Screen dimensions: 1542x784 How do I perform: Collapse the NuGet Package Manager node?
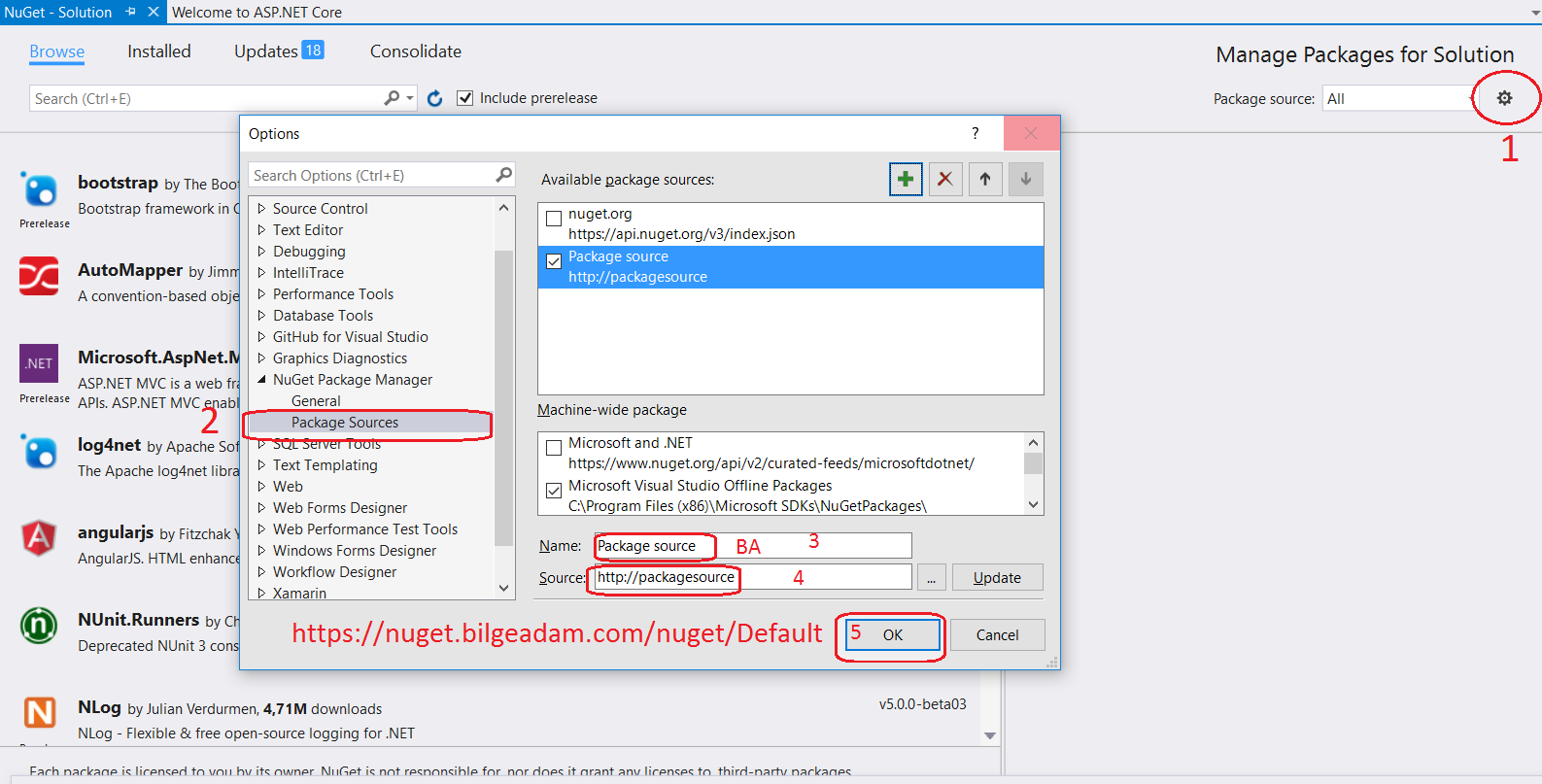tap(261, 379)
